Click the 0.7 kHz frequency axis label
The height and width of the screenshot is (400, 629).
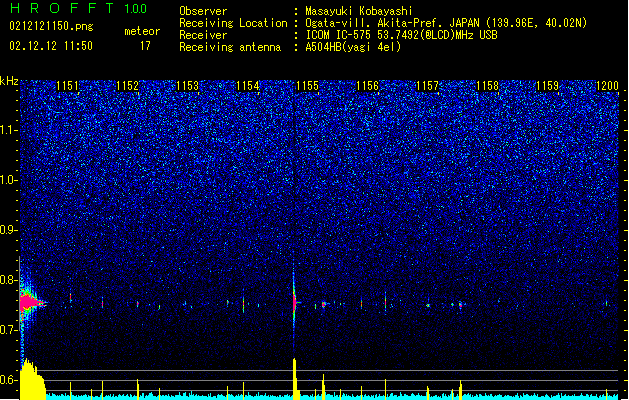point(8,330)
